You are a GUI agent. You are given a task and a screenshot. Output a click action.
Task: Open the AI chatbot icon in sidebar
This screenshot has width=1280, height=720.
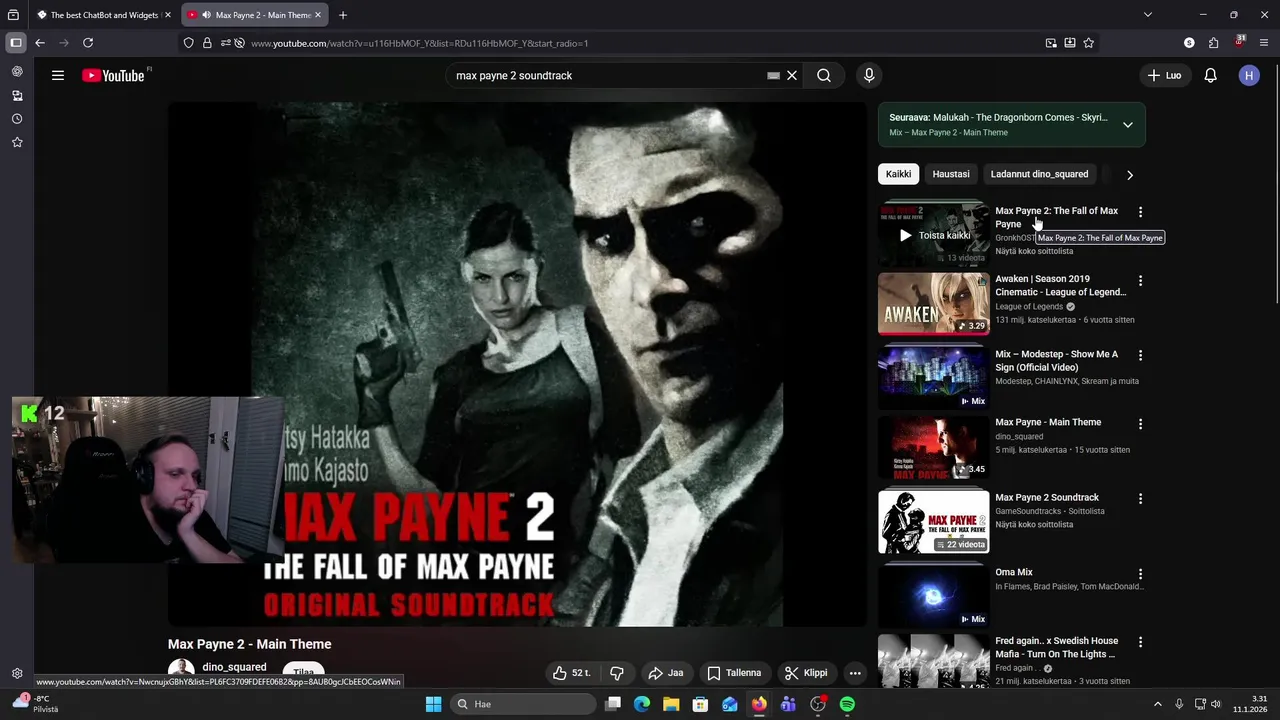click(17, 72)
